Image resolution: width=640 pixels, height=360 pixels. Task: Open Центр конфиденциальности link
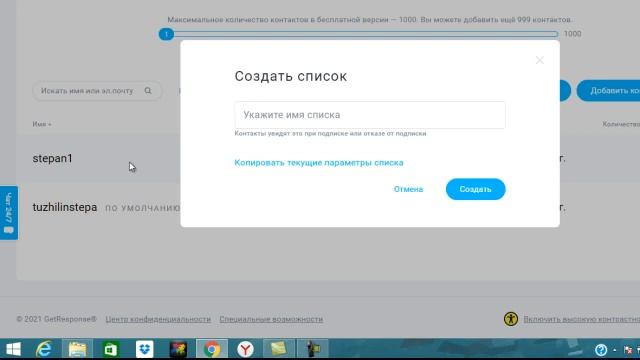point(158,319)
